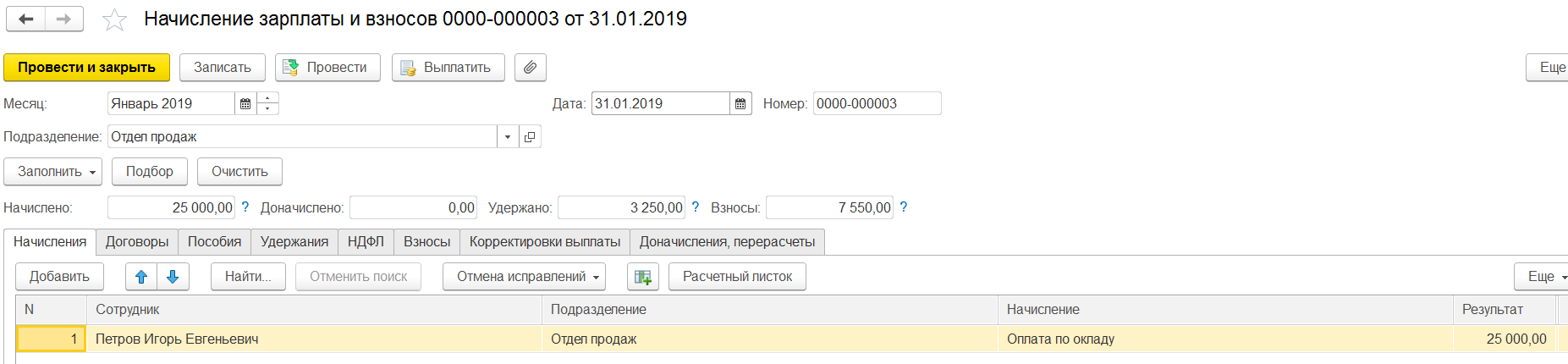Viewport: 1568px width, 364px height.
Task: Switch to the НДФЛ tab
Action: pyautogui.click(x=366, y=242)
